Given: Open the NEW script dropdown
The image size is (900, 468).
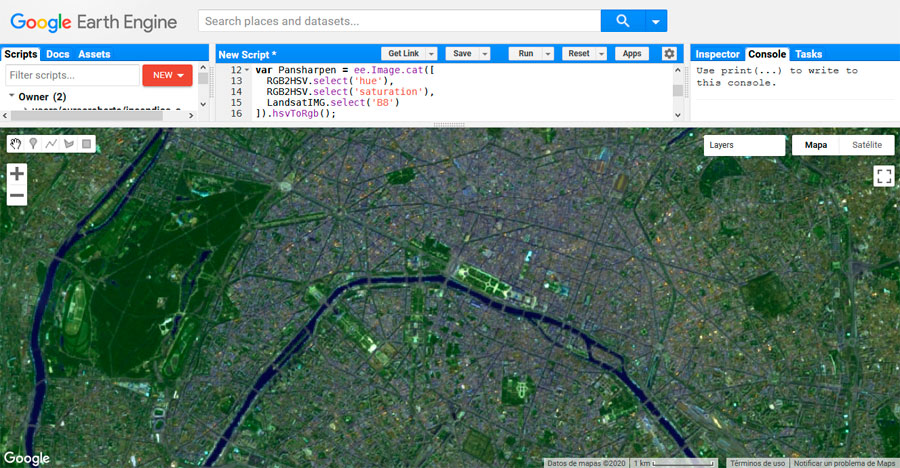Looking at the screenshot, I should 168,75.
